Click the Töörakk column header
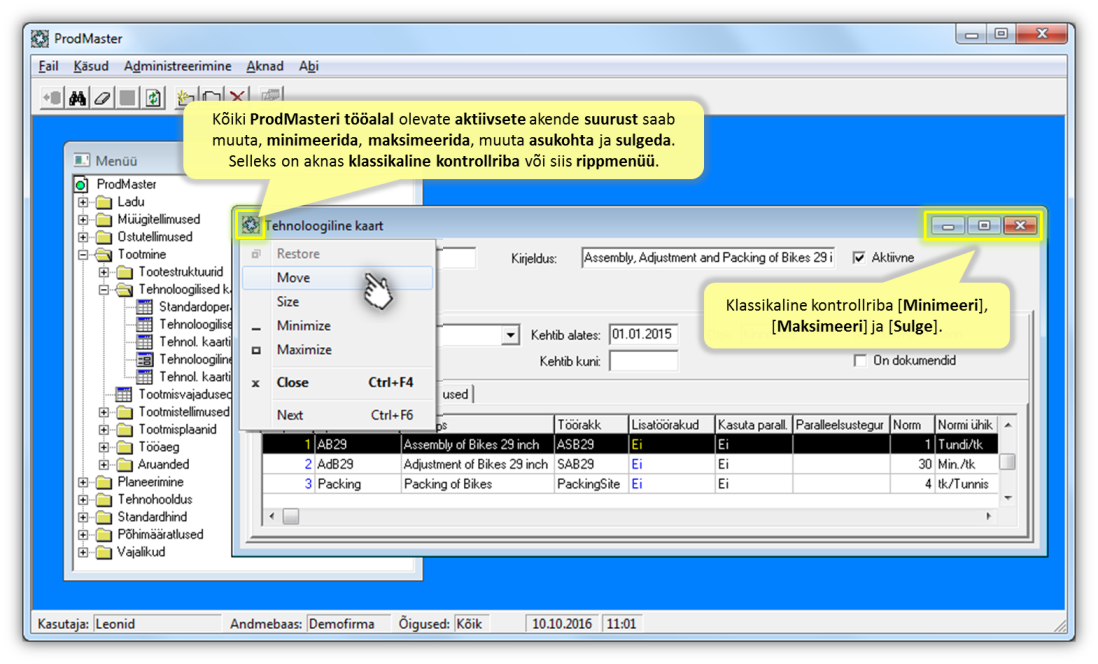Screen dimensions: 1098x664 tap(591, 424)
